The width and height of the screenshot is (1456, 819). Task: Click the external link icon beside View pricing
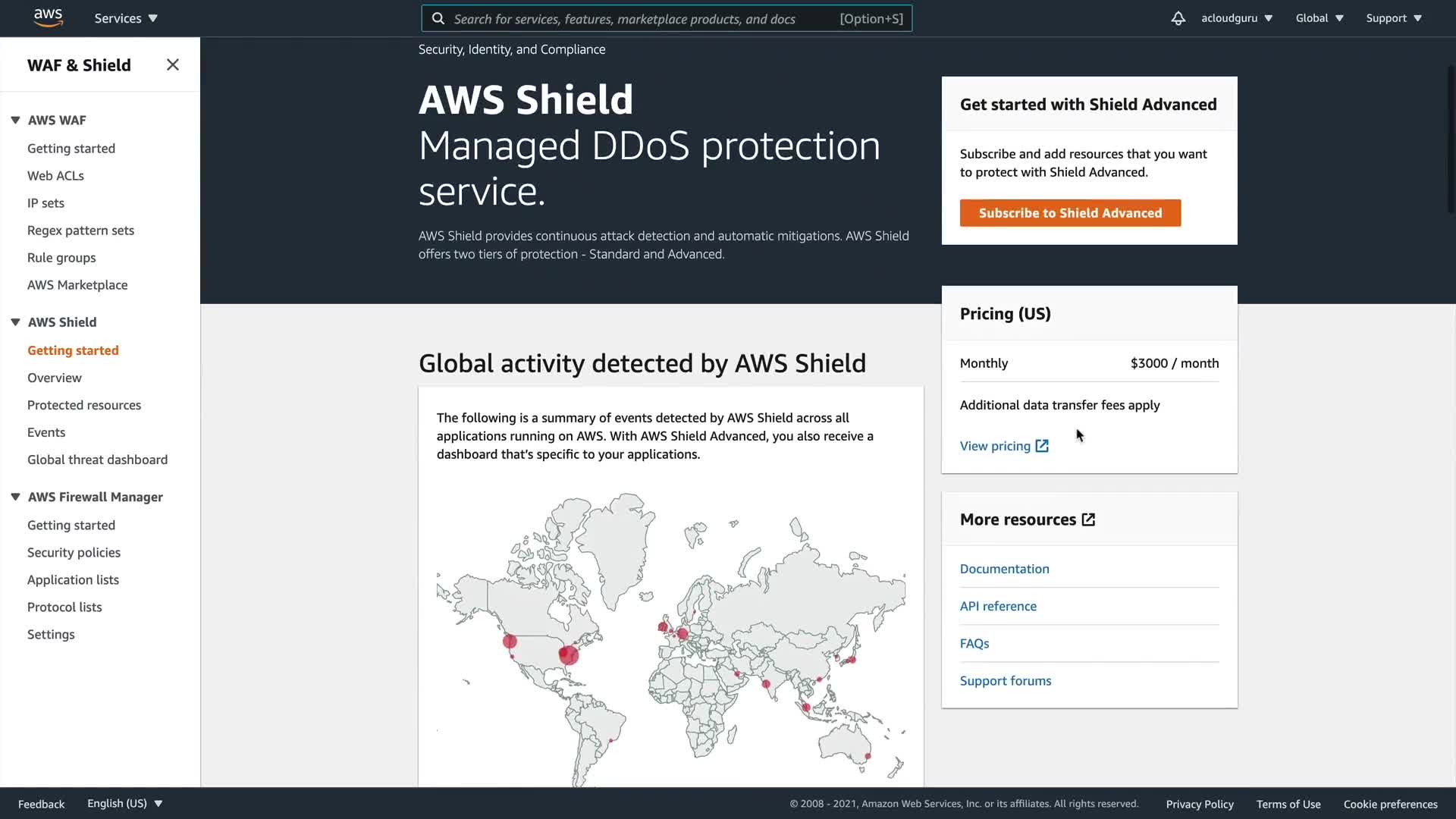[1042, 446]
